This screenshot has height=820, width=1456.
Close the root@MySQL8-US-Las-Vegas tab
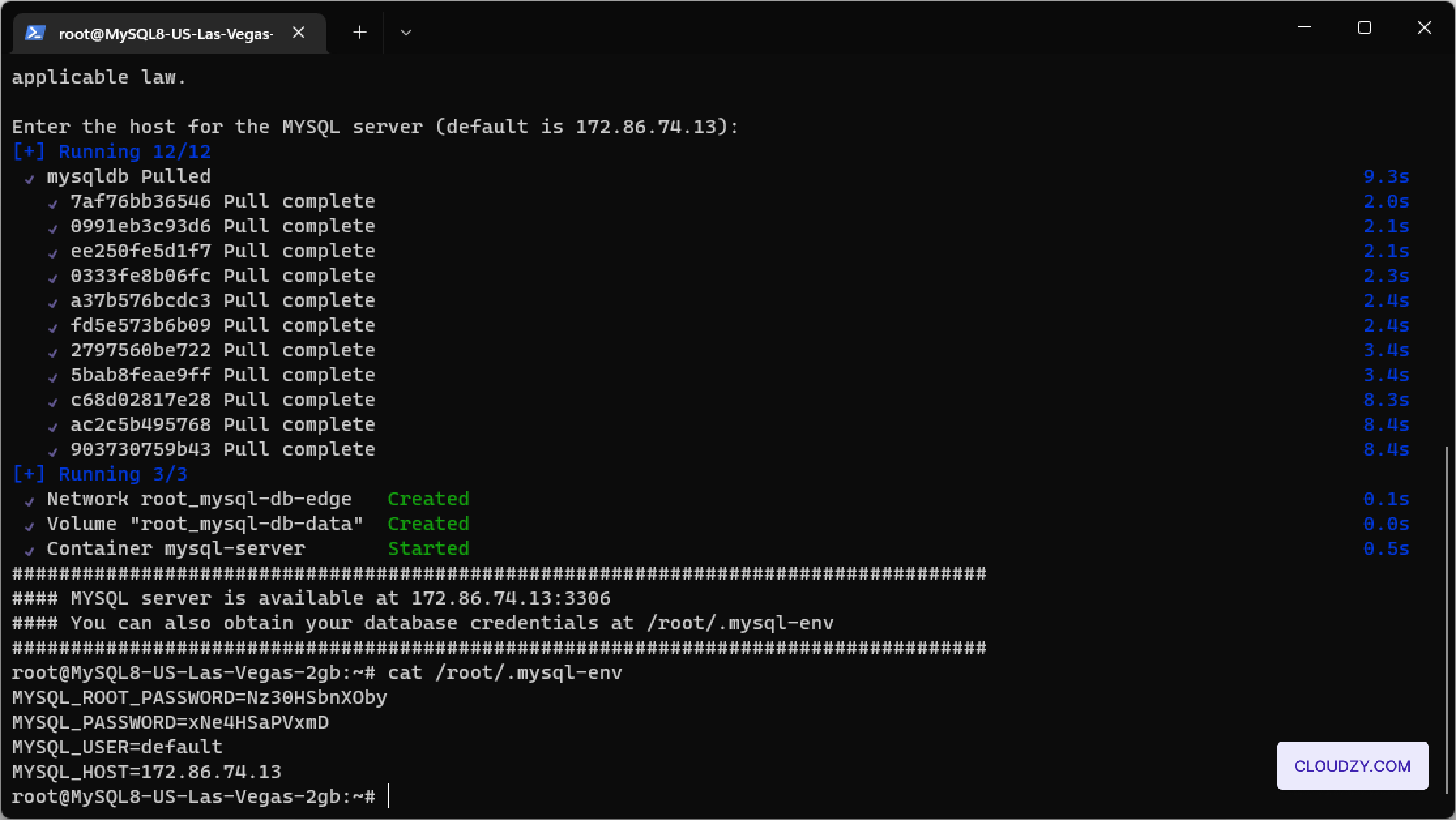point(298,33)
